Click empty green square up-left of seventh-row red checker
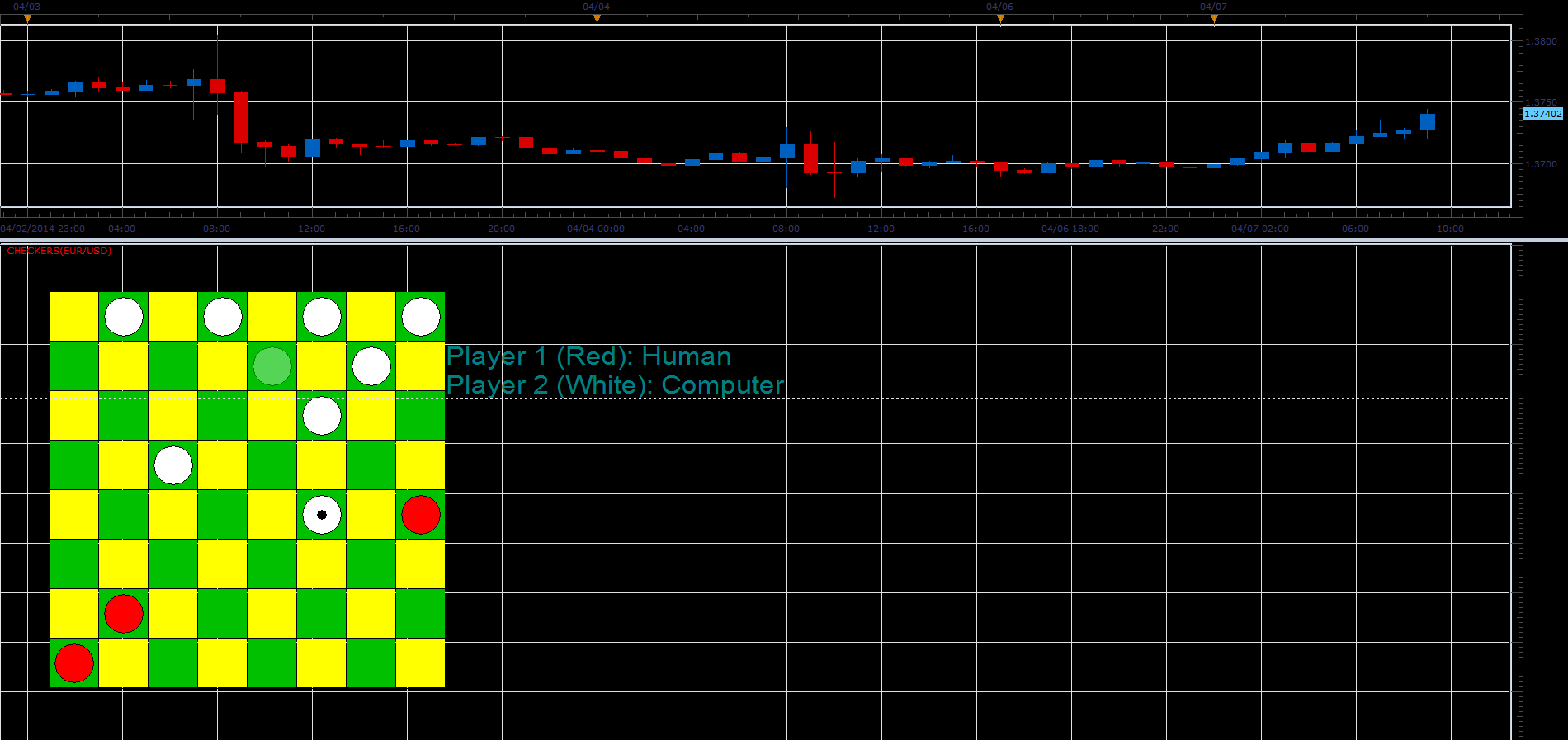The height and width of the screenshot is (740, 1568). click(74, 564)
